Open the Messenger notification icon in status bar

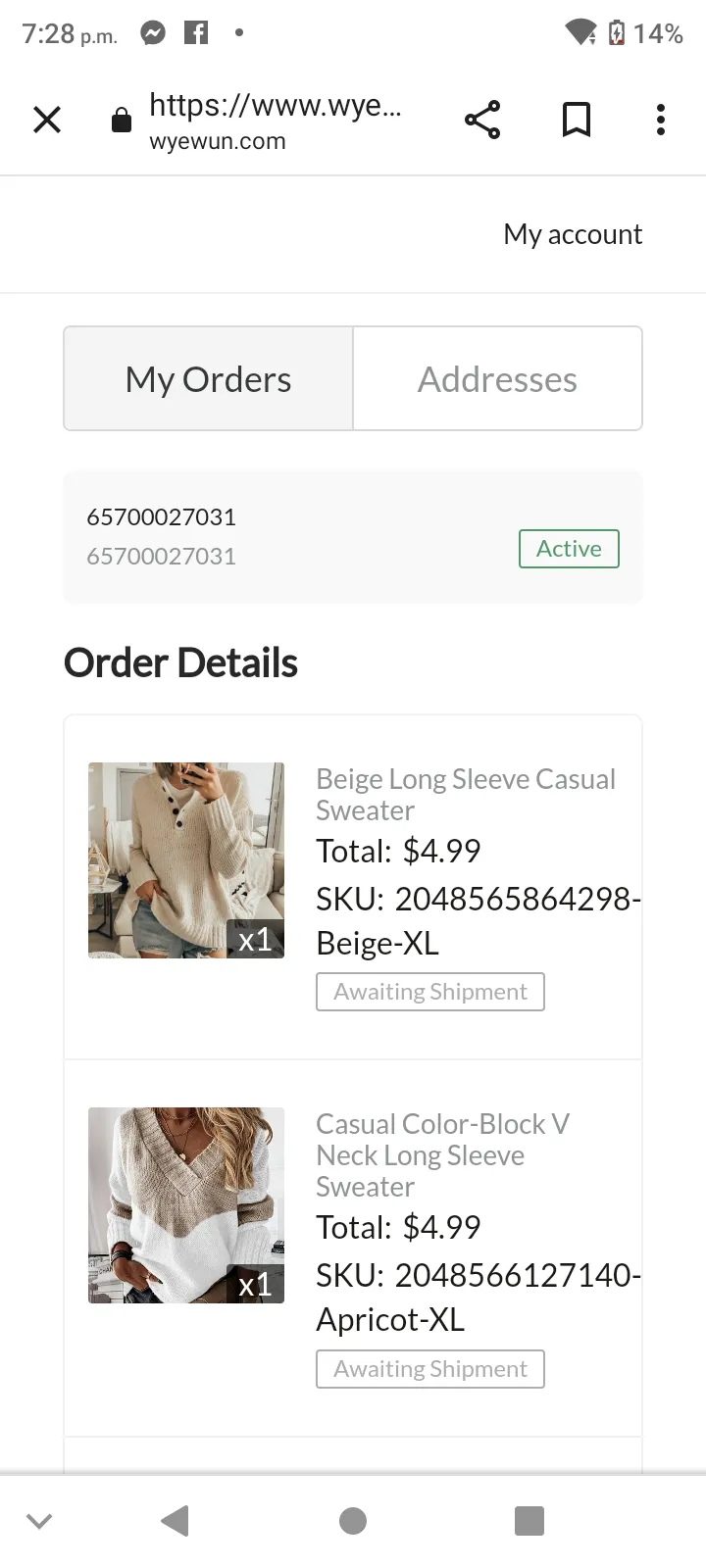(x=152, y=33)
